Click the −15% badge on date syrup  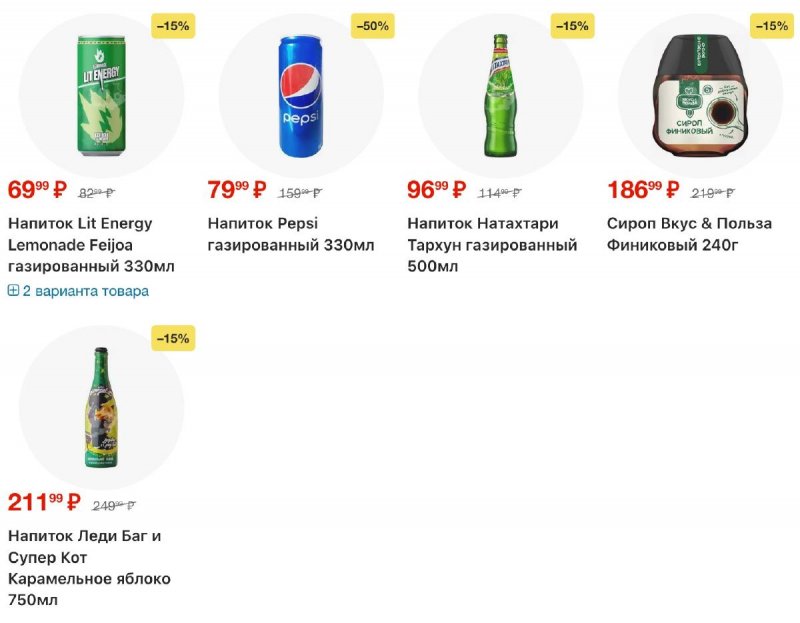tap(772, 26)
